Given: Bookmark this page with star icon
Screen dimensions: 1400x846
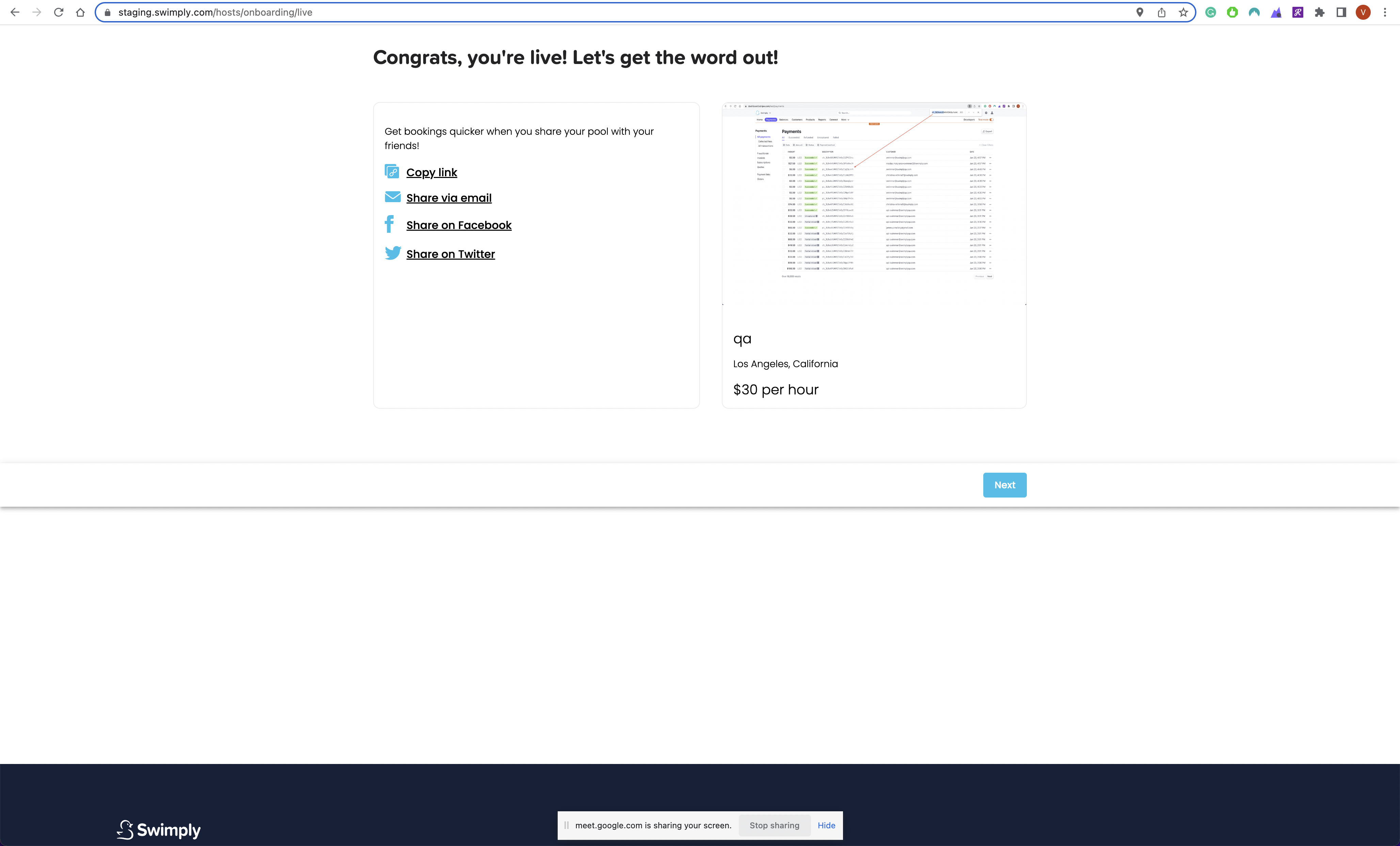Looking at the screenshot, I should (x=1183, y=13).
